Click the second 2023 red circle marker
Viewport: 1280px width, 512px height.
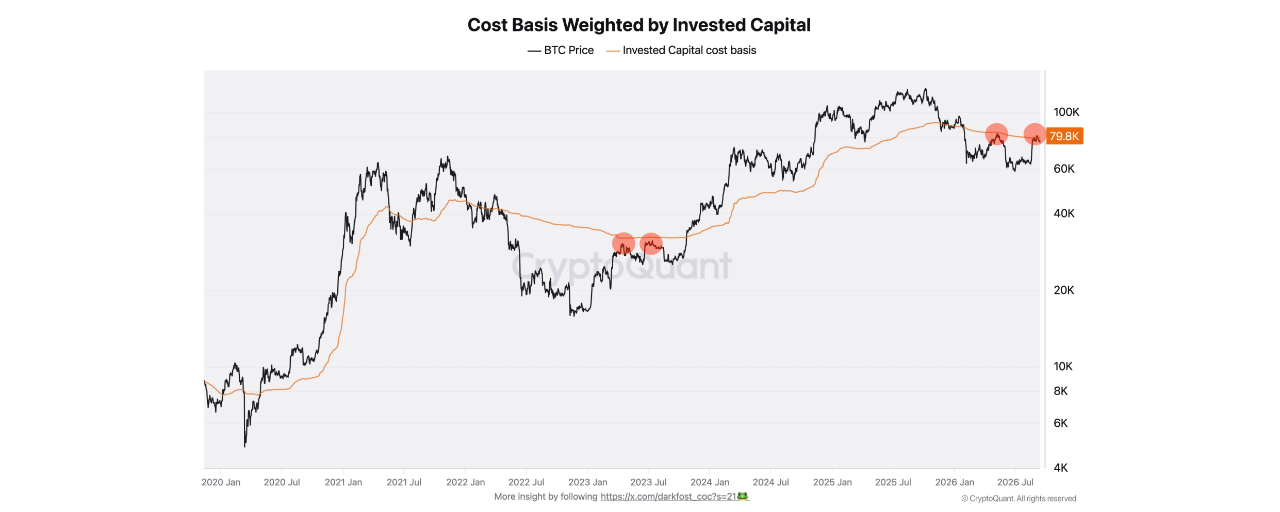point(651,243)
